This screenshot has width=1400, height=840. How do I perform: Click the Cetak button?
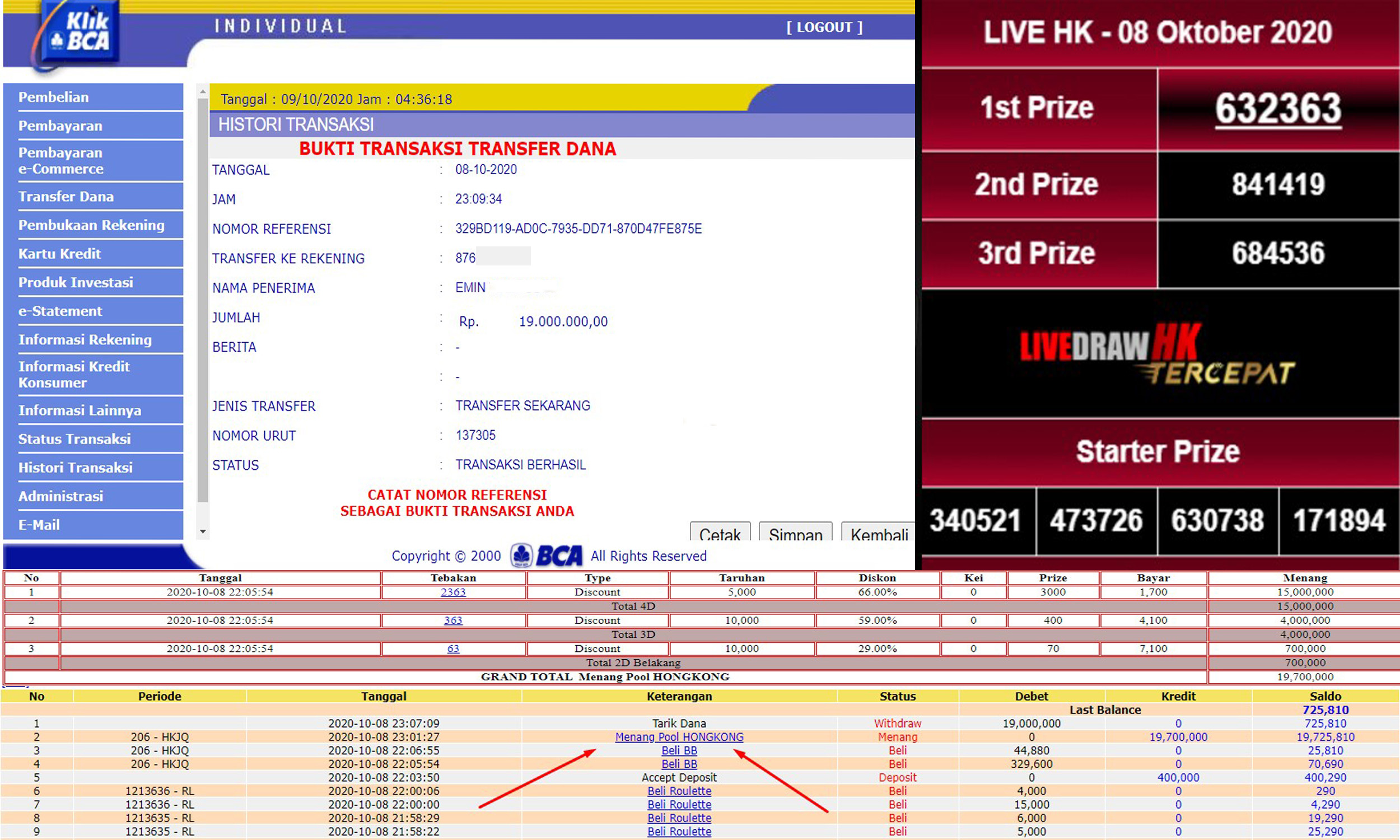(x=720, y=532)
